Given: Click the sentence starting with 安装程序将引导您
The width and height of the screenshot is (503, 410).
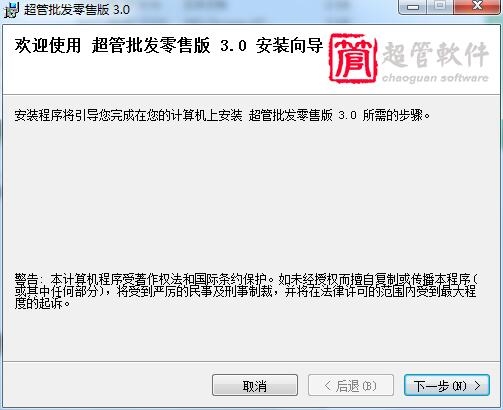Looking at the screenshot, I should click(x=222, y=116).
